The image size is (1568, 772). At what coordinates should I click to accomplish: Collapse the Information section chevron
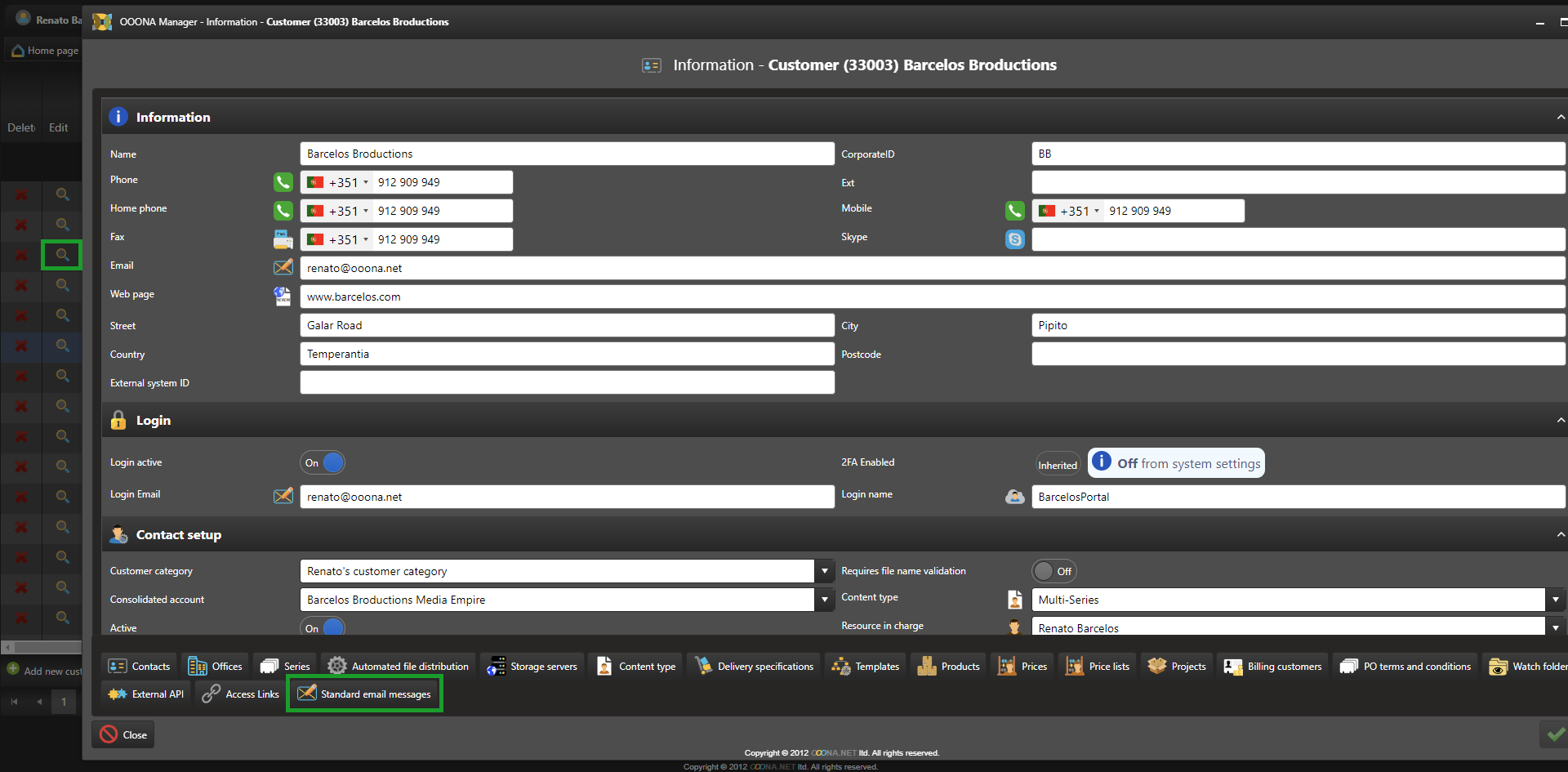(1560, 118)
